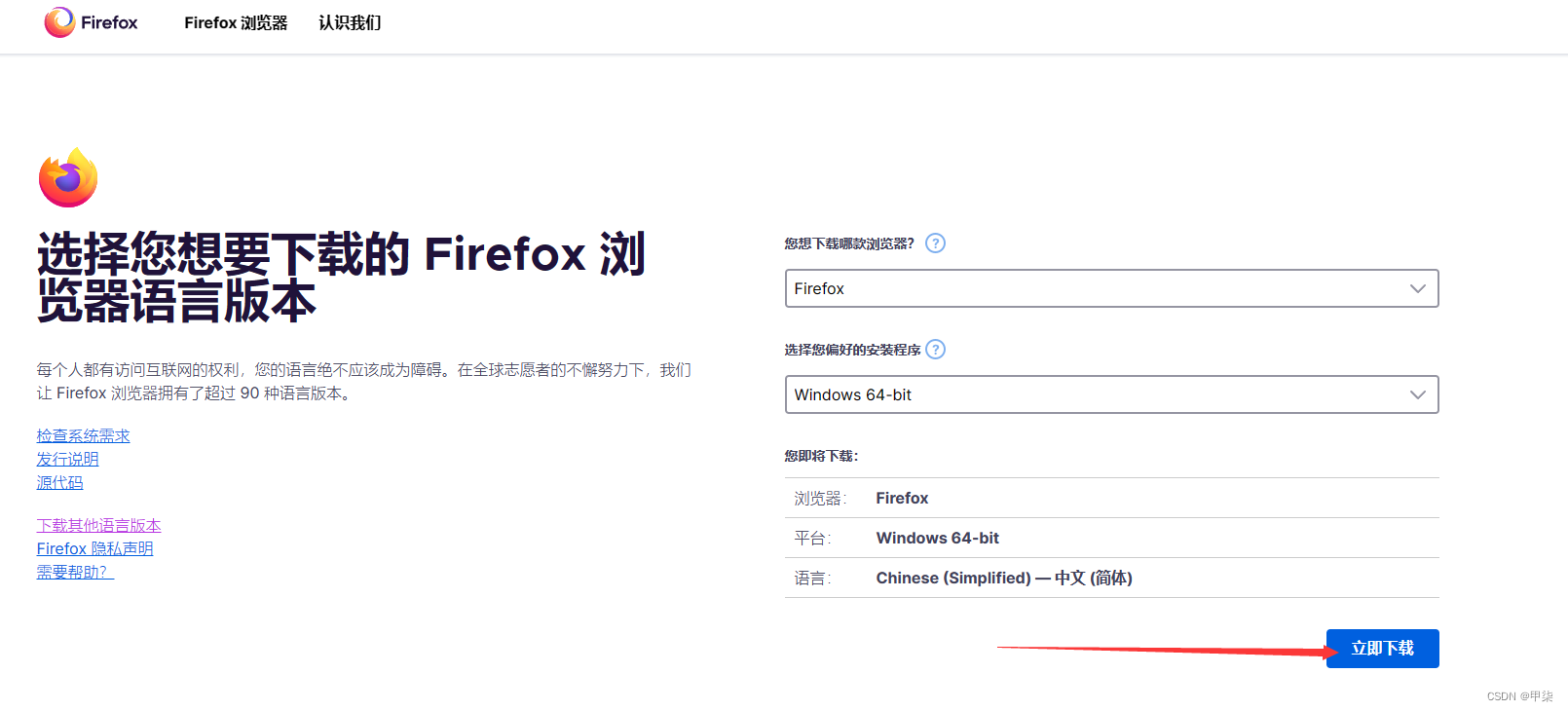
Task: Click the page heading 选择您想要下载的 Firefox
Action: click(341, 278)
